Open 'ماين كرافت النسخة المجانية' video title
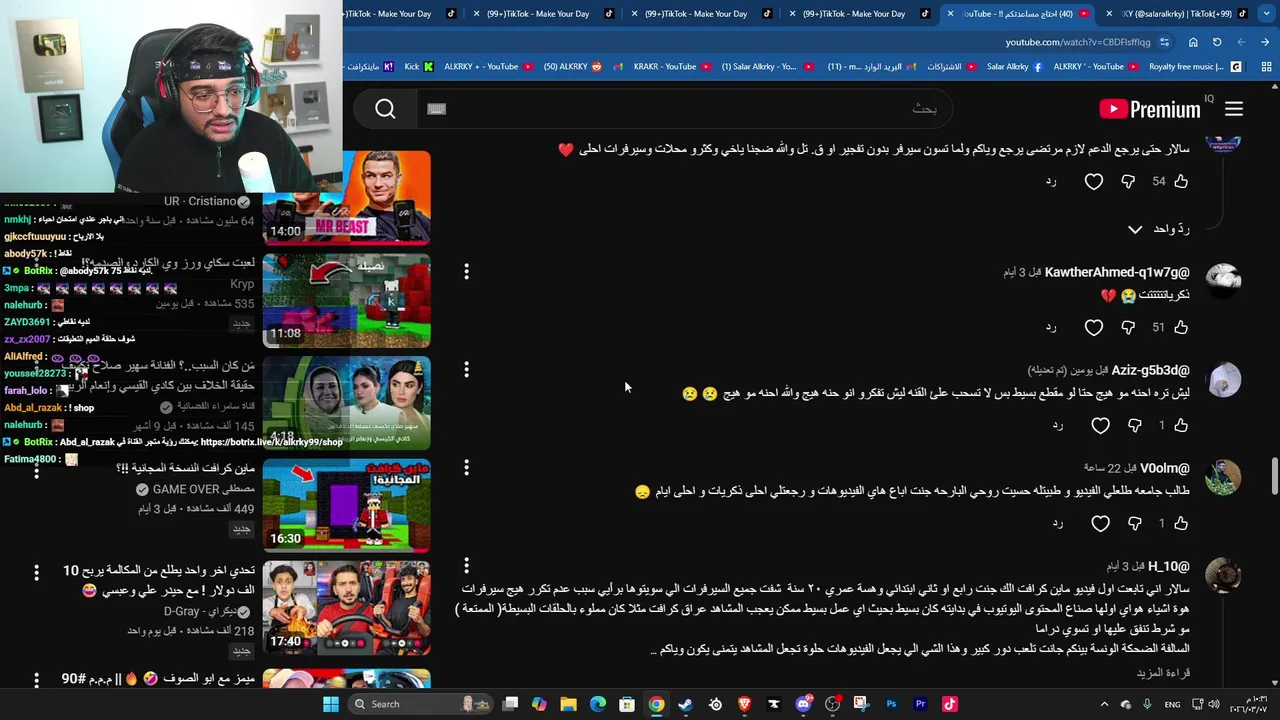The image size is (1280, 720). 185,468
